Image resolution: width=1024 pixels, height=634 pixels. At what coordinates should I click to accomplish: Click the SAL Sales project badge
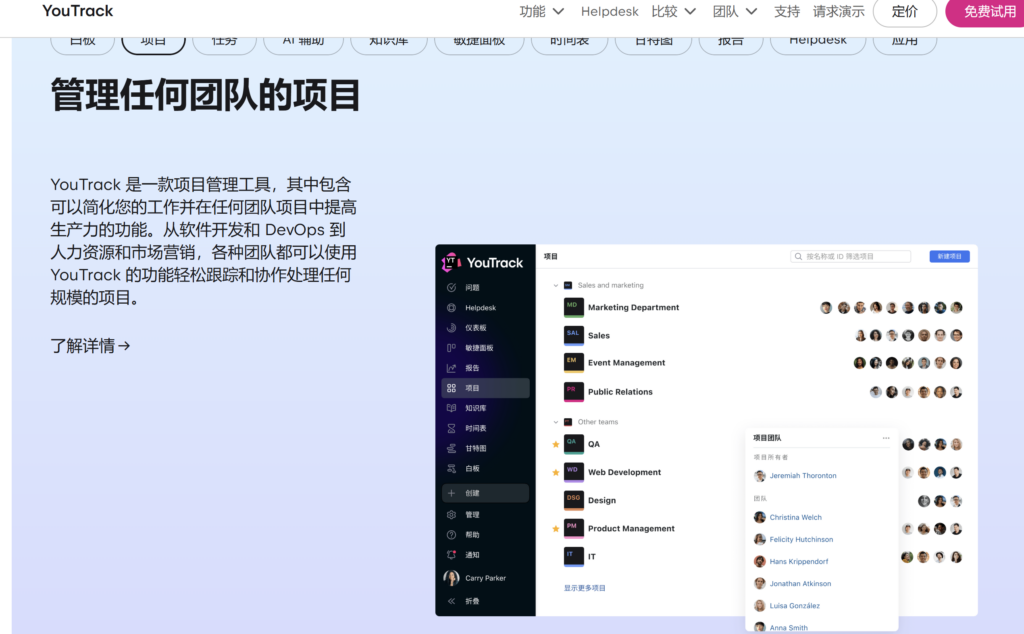pyautogui.click(x=573, y=336)
